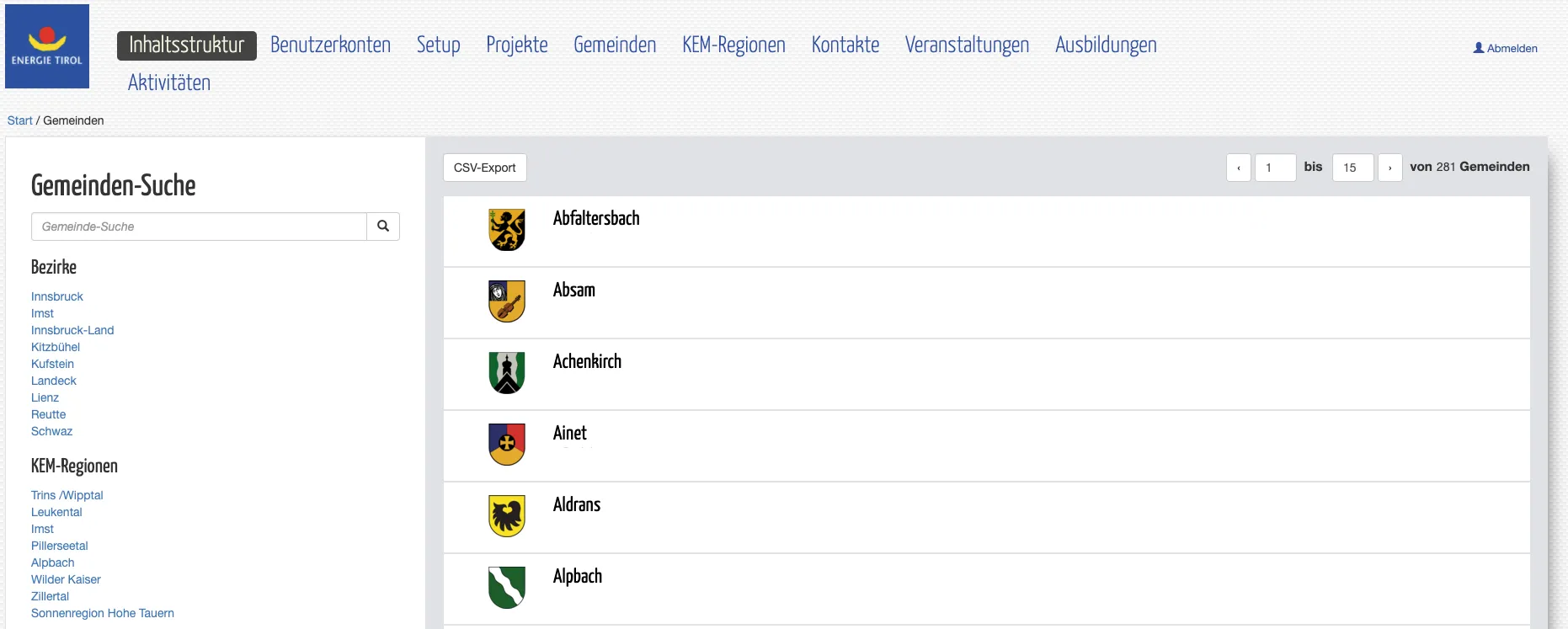The width and height of the screenshot is (1568, 629).
Task: Open the KEM-Regionen menu item
Action: tap(733, 45)
